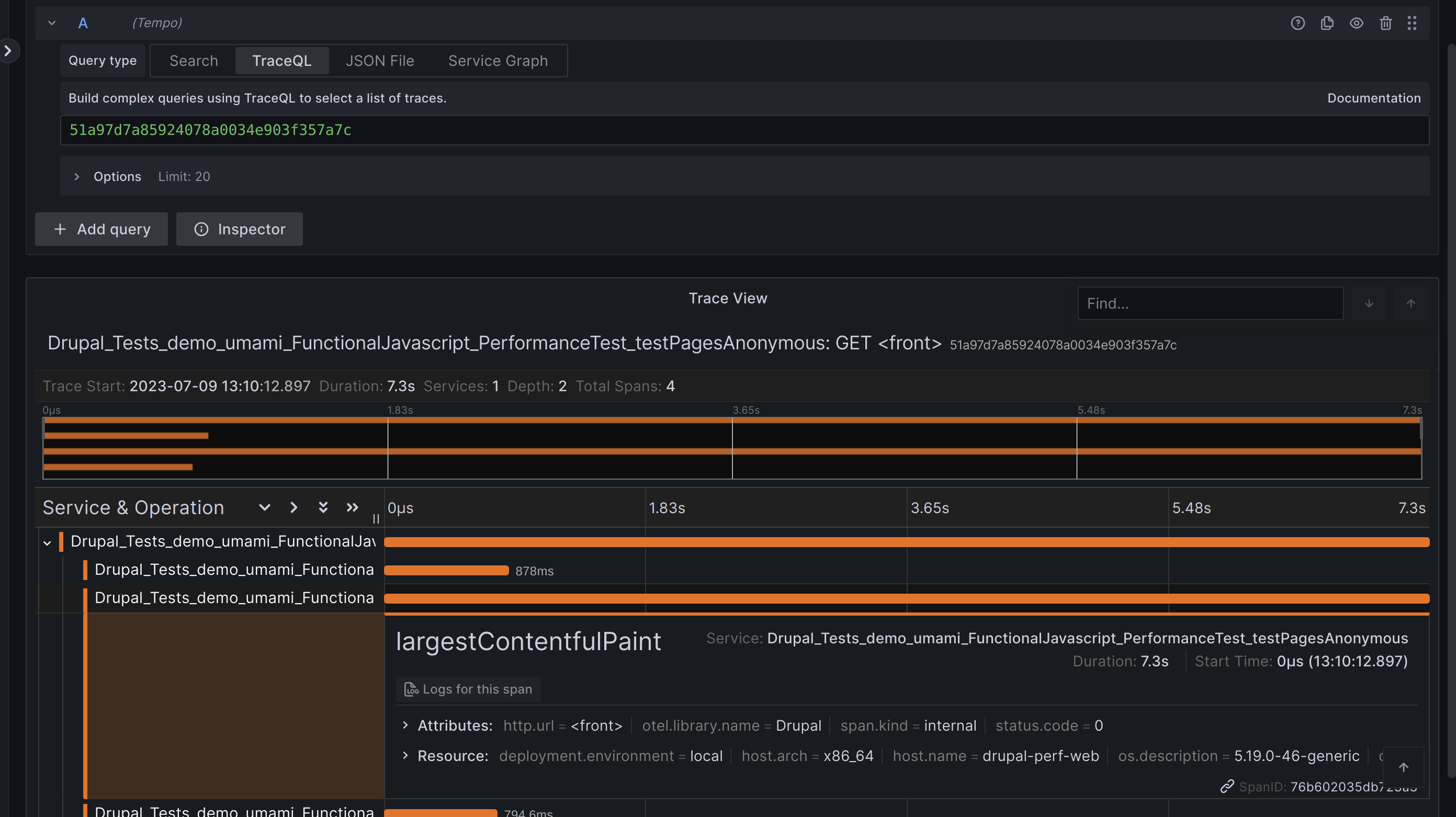Expand the Attributes section
The width and height of the screenshot is (1456, 817).
405,725
